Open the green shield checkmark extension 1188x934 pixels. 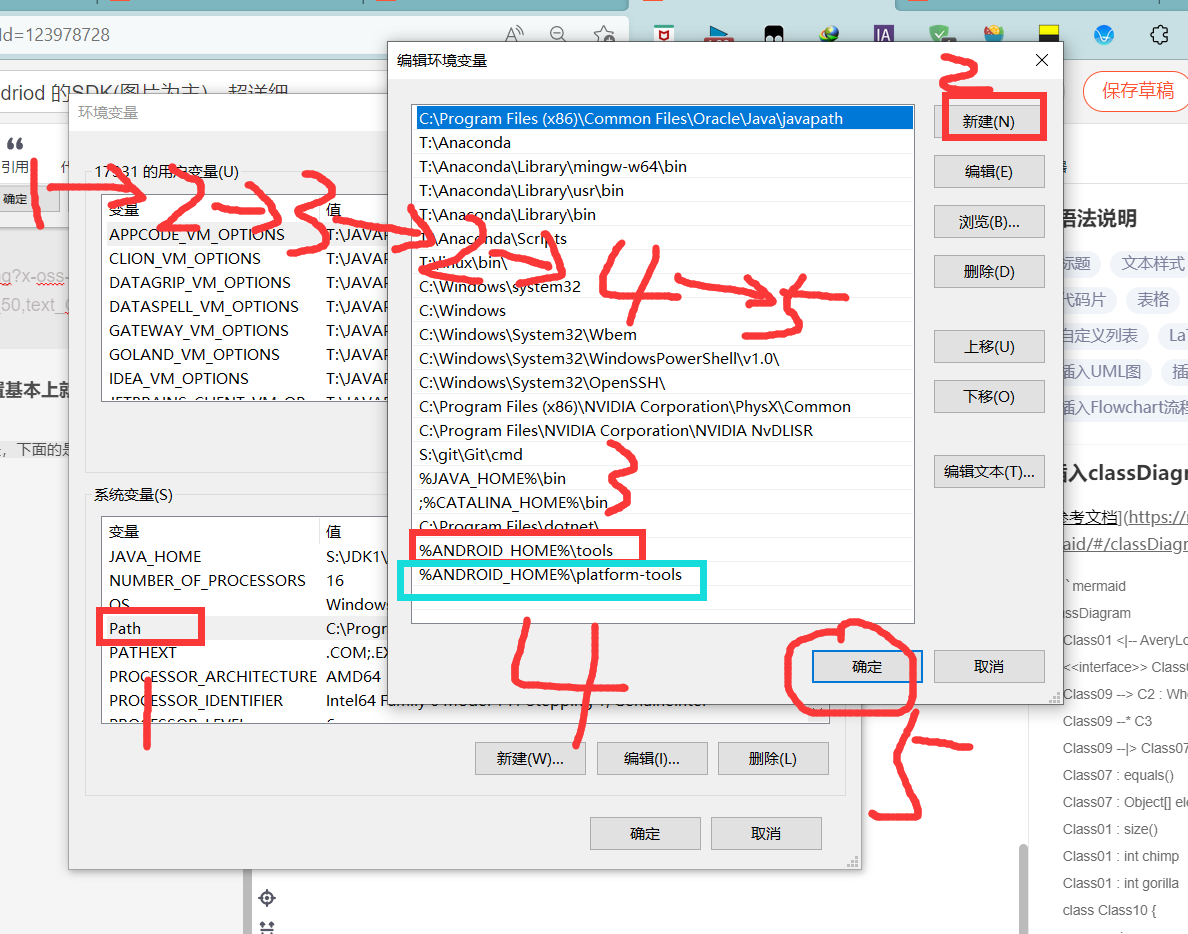[939, 34]
